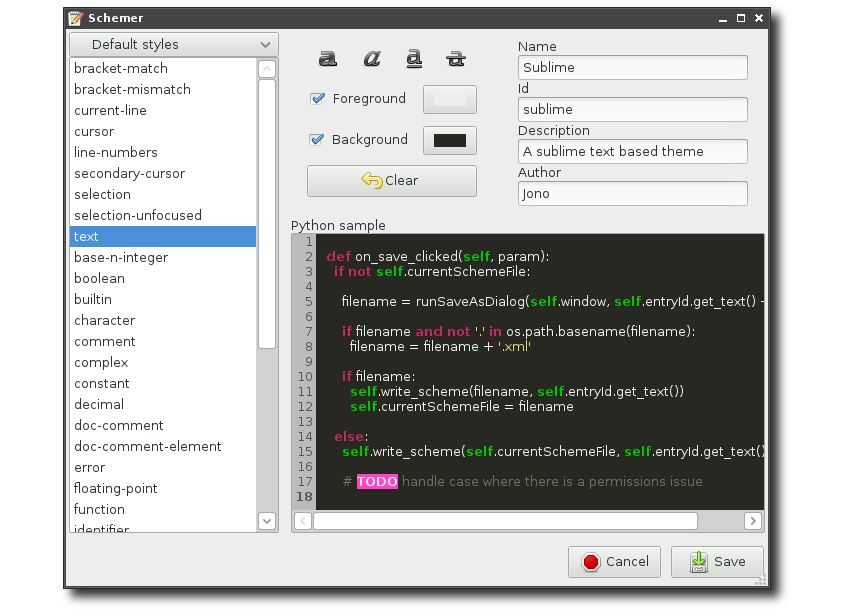Save the color scheme
850x612 pixels.
717,561
